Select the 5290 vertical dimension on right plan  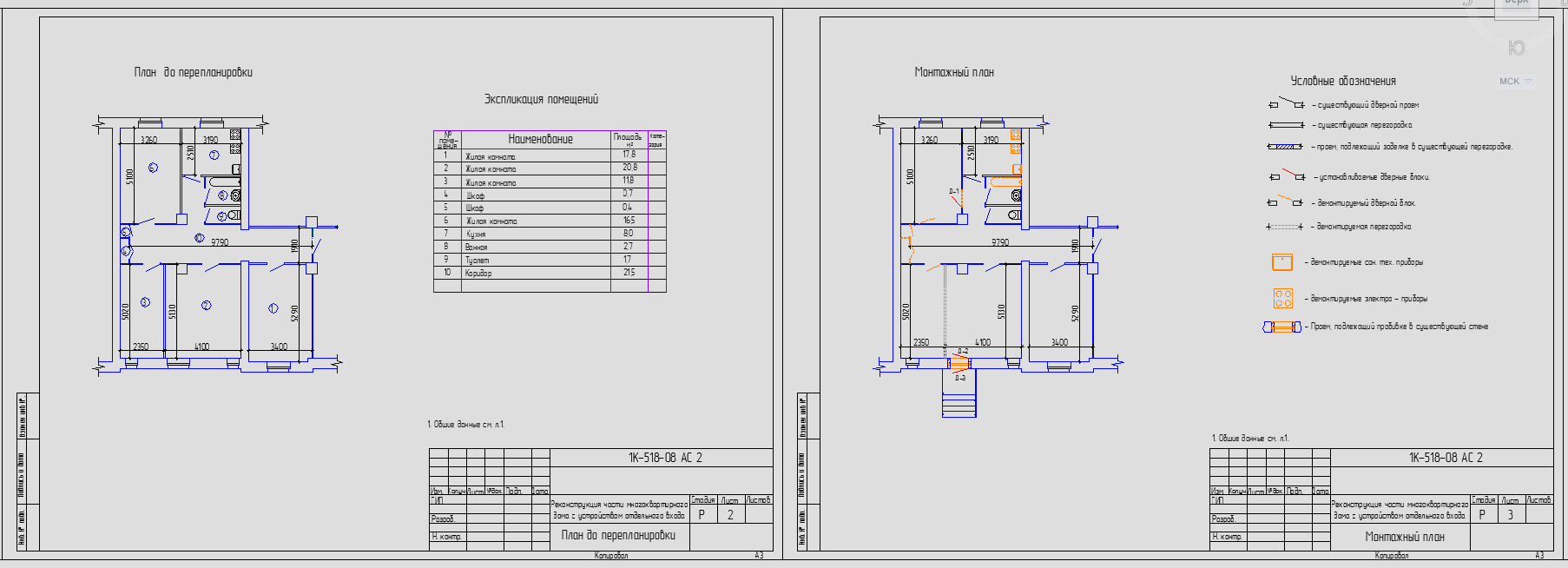(1076, 313)
